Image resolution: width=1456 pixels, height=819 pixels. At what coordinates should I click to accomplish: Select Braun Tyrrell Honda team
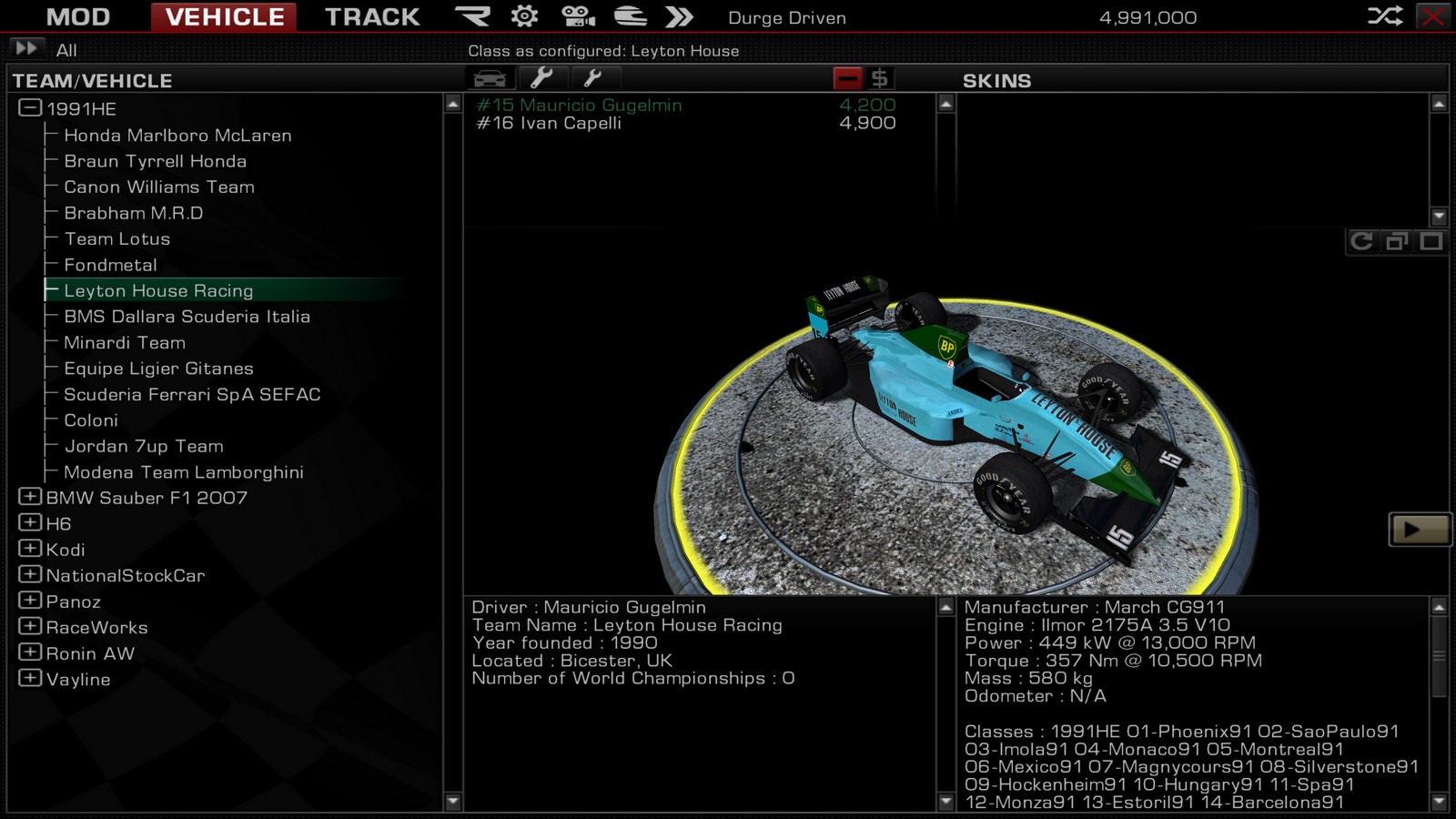[156, 161]
